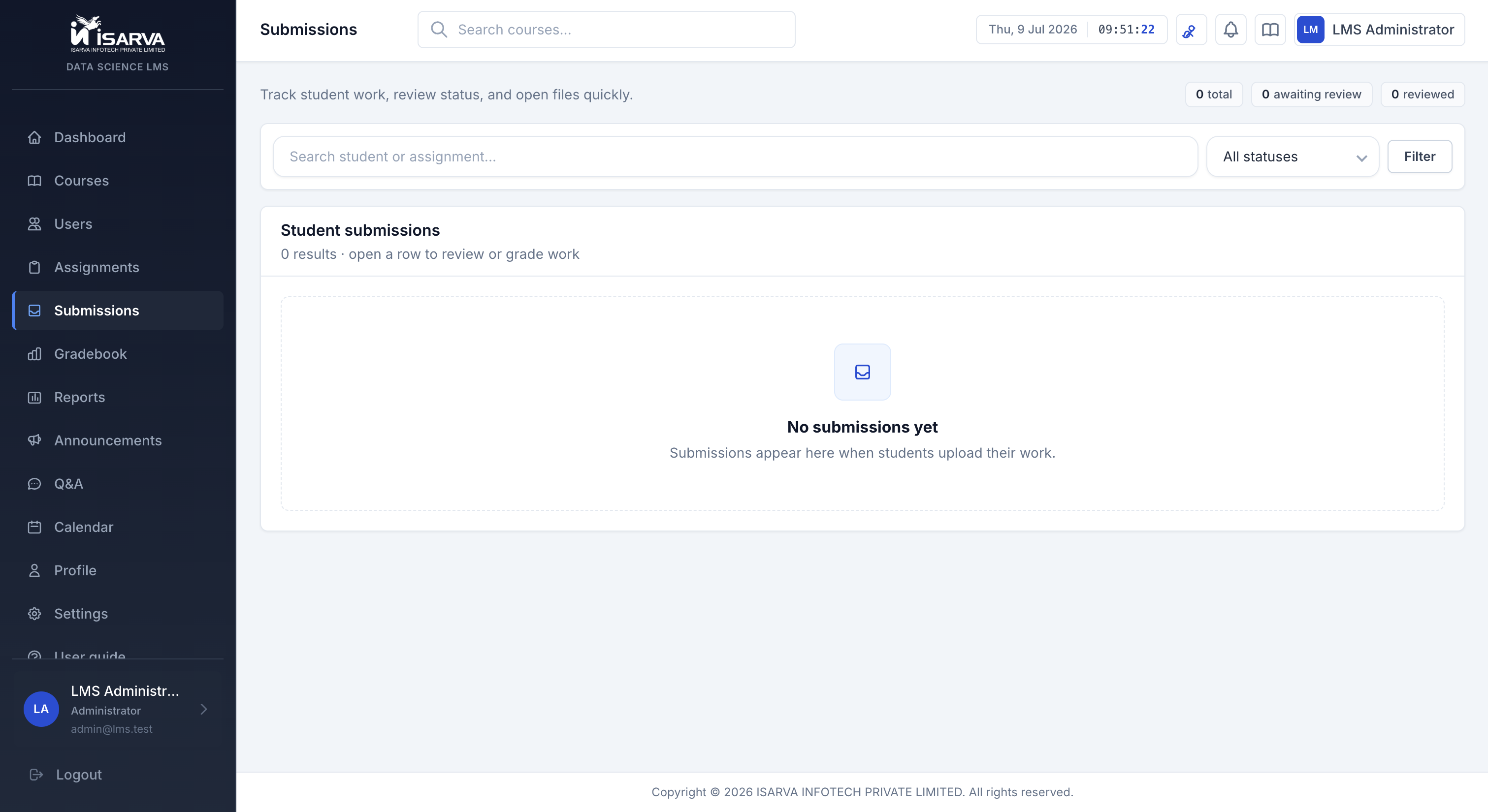Click the Reports chart icon

[x=34, y=397]
